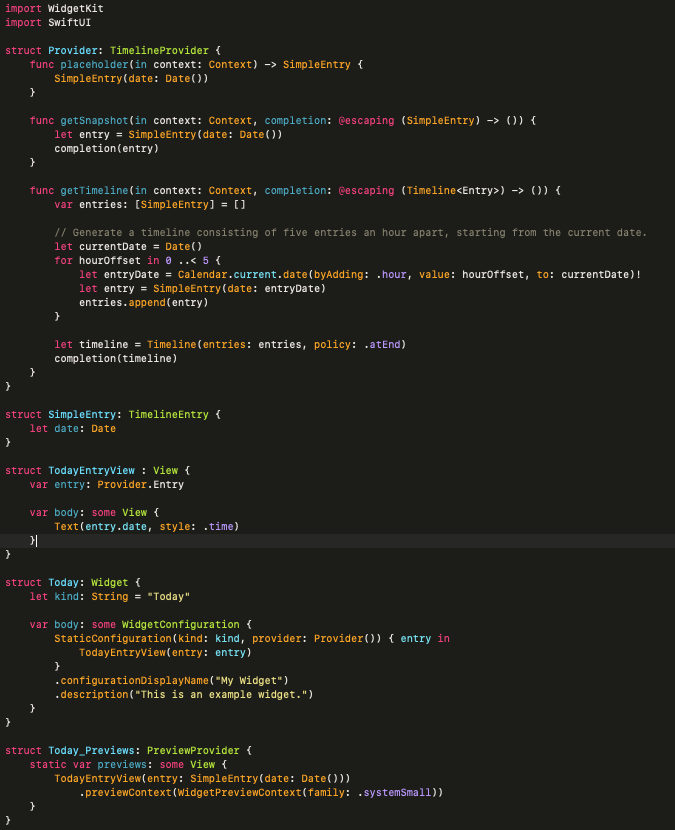Image resolution: width=675 pixels, height=830 pixels.
Task: Click 'completion(timeline)' line
Action: click(x=115, y=359)
